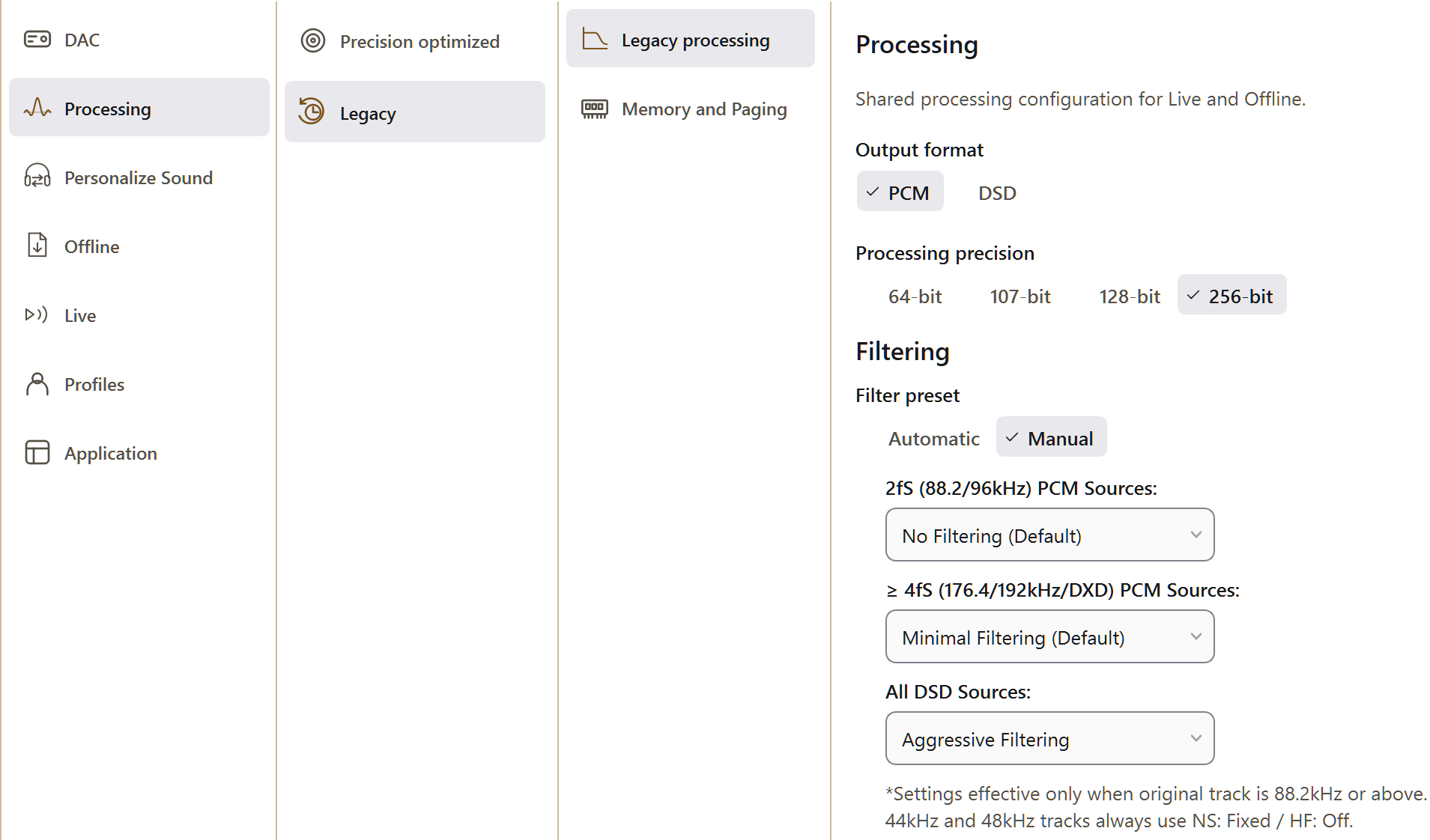This screenshot has width=1430, height=840.
Task: Click the Application layout icon
Action: (x=37, y=452)
